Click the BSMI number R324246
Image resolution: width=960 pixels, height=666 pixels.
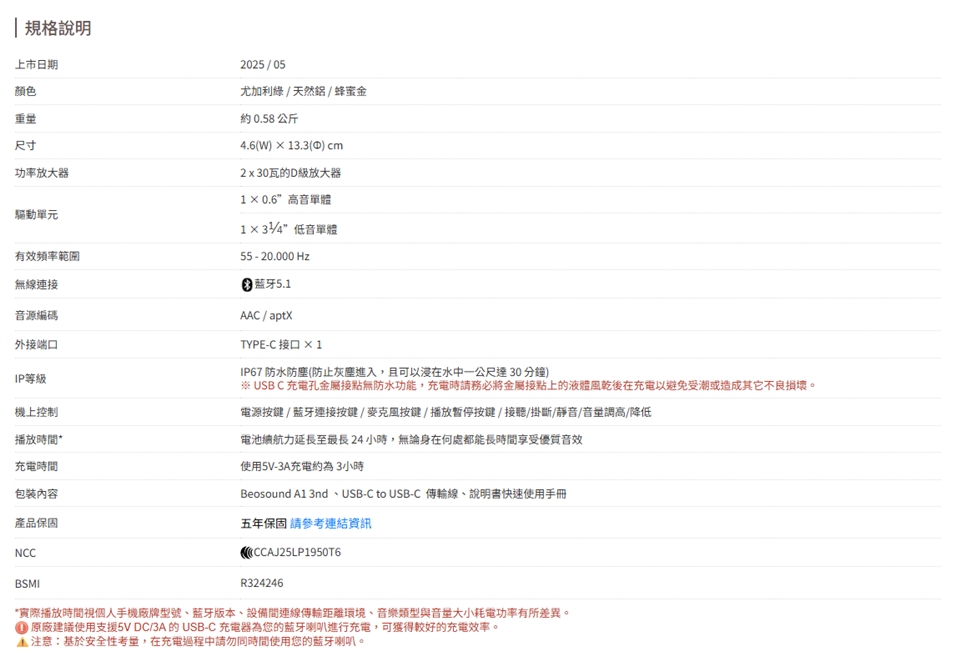262,583
